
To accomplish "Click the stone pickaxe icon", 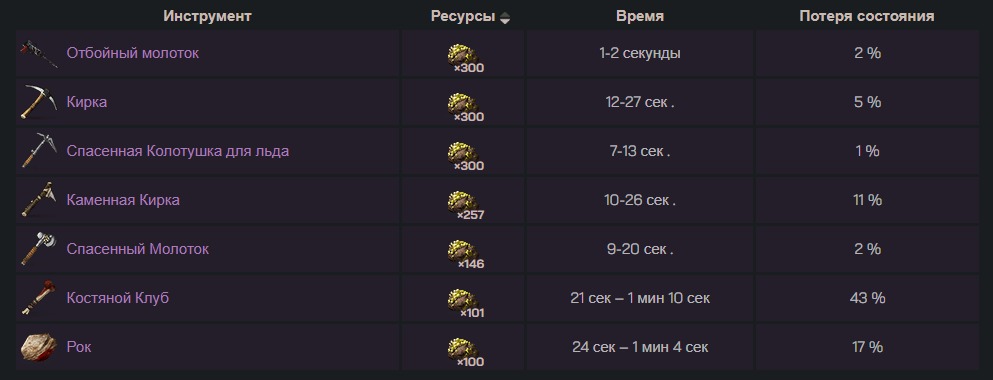I will coord(40,200).
